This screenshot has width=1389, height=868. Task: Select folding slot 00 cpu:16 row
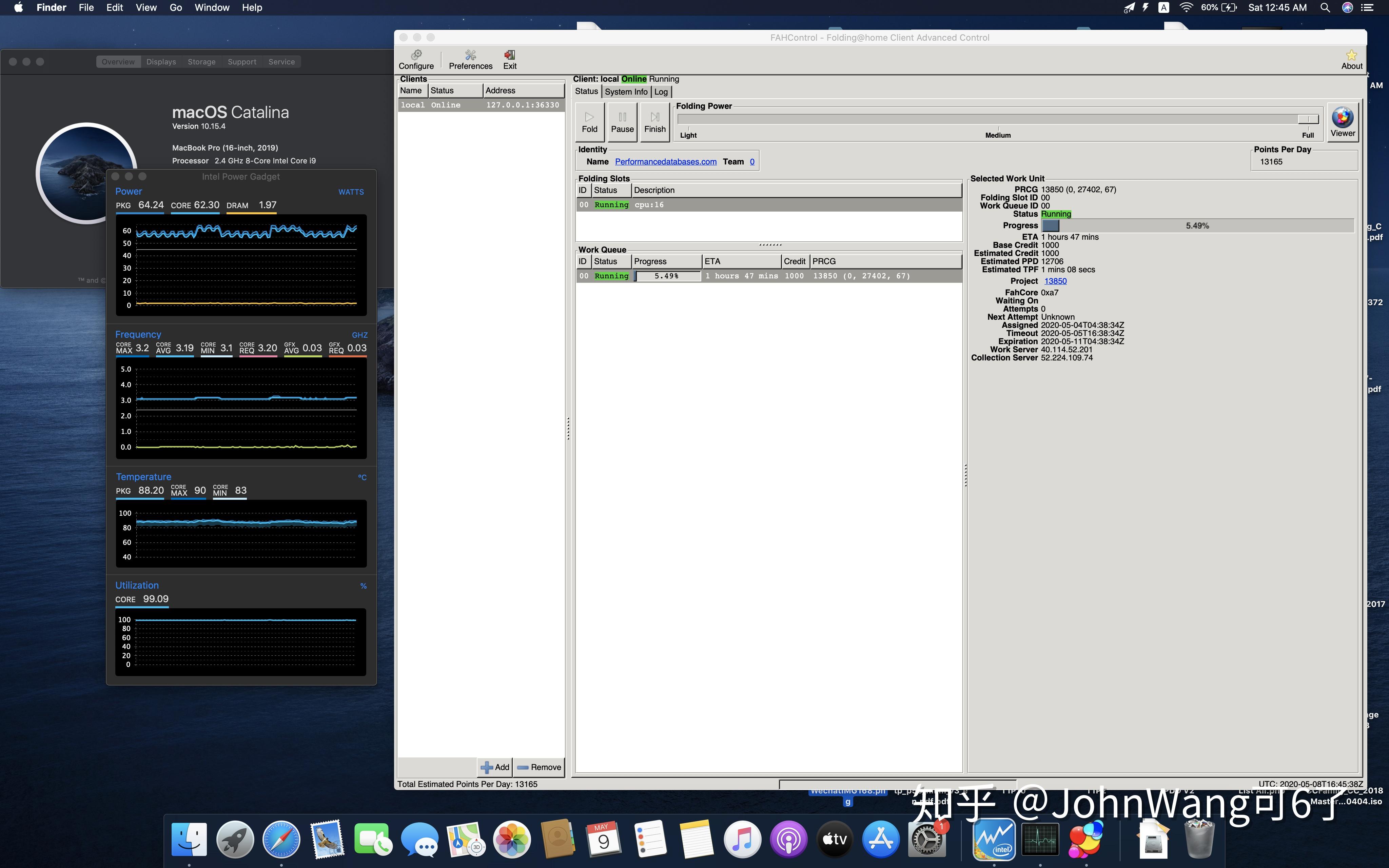click(769, 205)
